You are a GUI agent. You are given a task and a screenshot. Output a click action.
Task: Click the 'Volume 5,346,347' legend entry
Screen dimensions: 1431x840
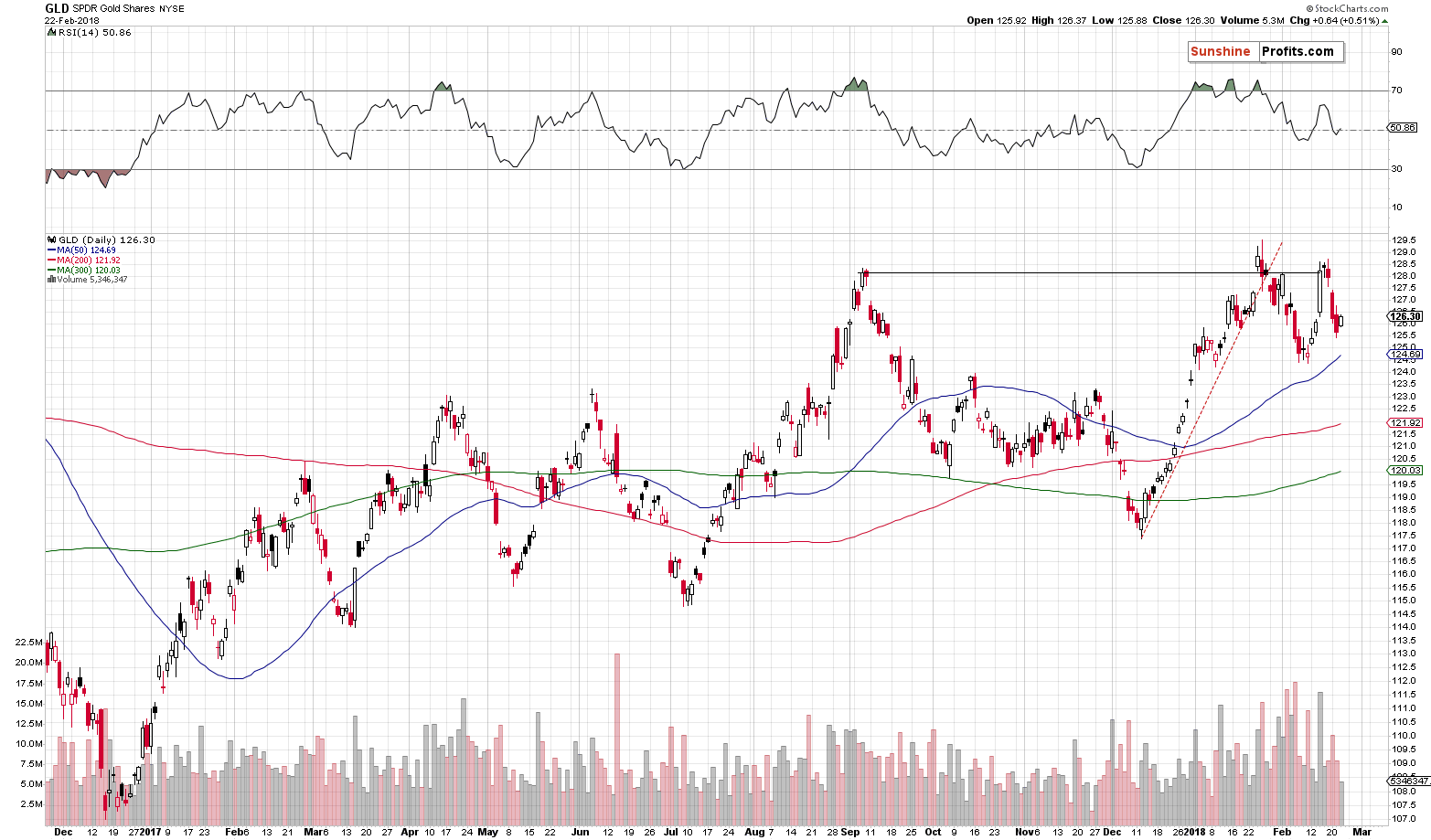[92, 279]
